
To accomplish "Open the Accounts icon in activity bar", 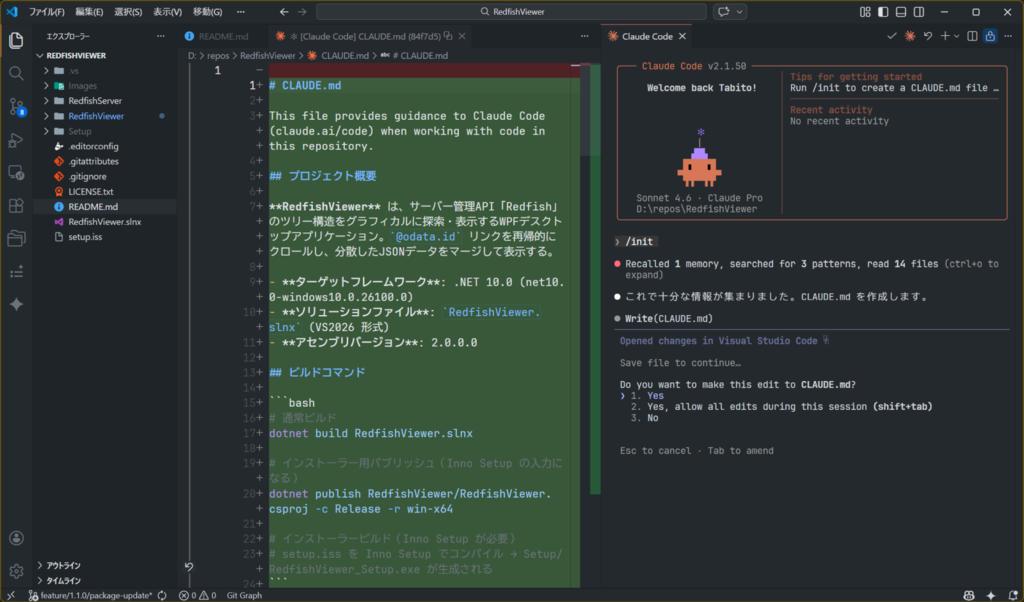I will pos(16,538).
